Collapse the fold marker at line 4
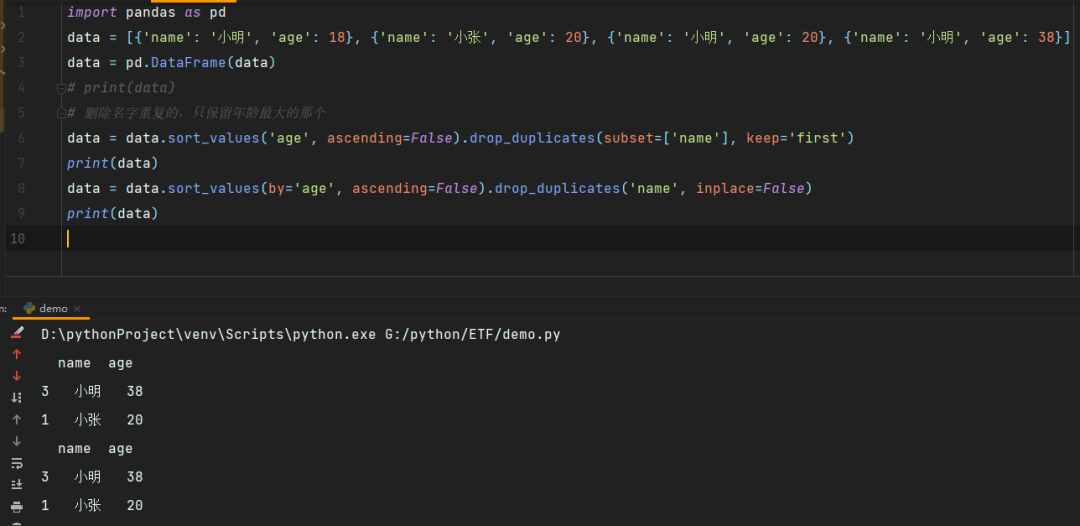The width and height of the screenshot is (1080, 526). tap(61, 88)
